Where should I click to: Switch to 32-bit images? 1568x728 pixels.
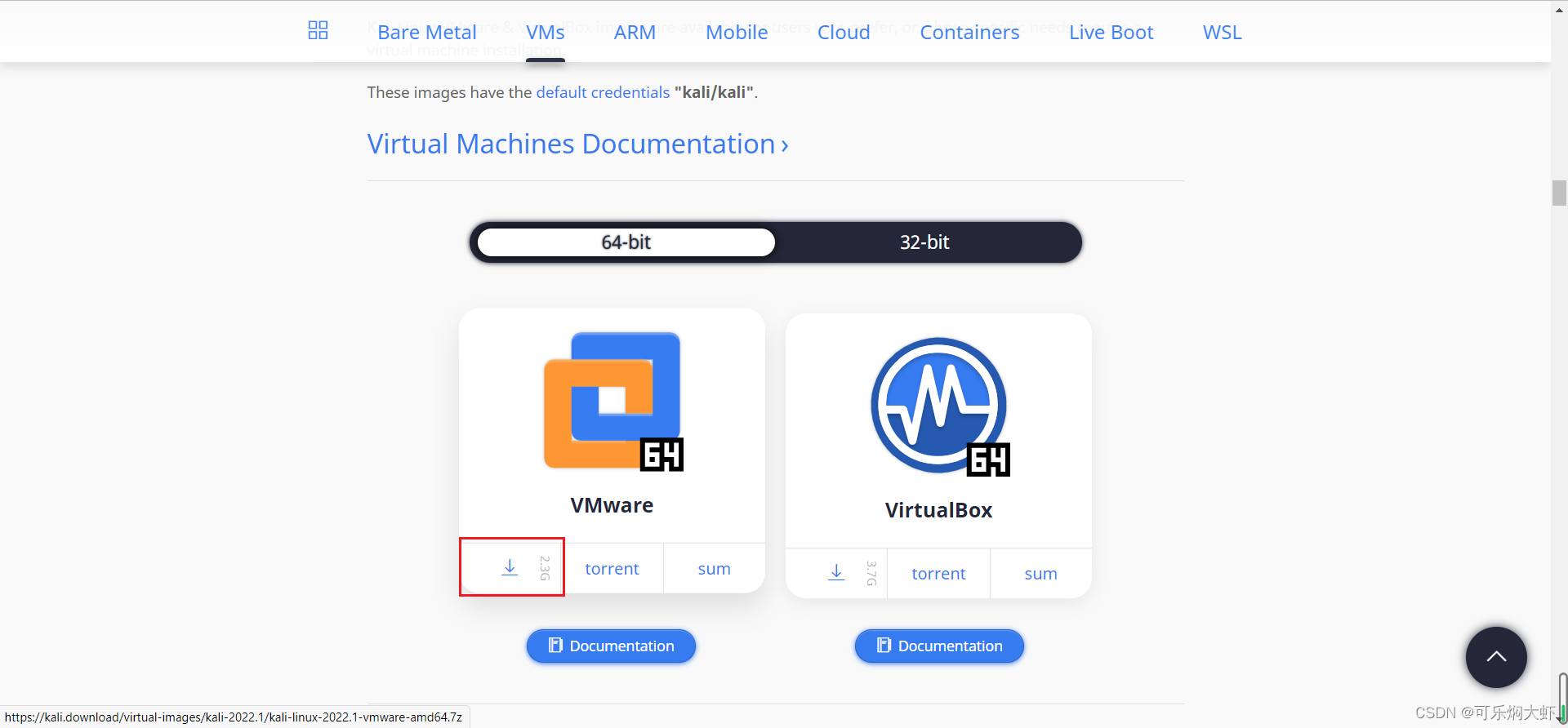pos(924,242)
